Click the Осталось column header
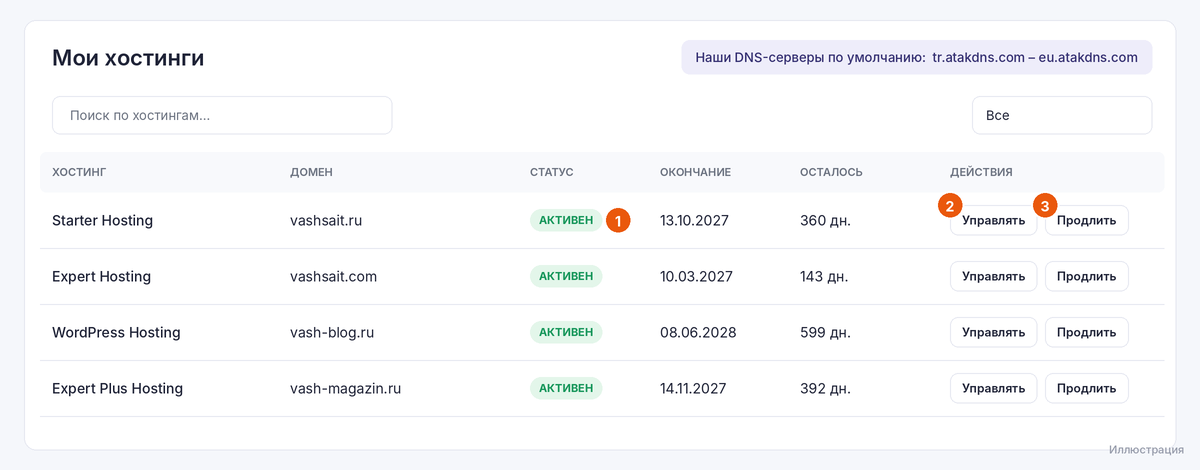The width and height of the screenshot is (1200, 470). tap(831, 172)
